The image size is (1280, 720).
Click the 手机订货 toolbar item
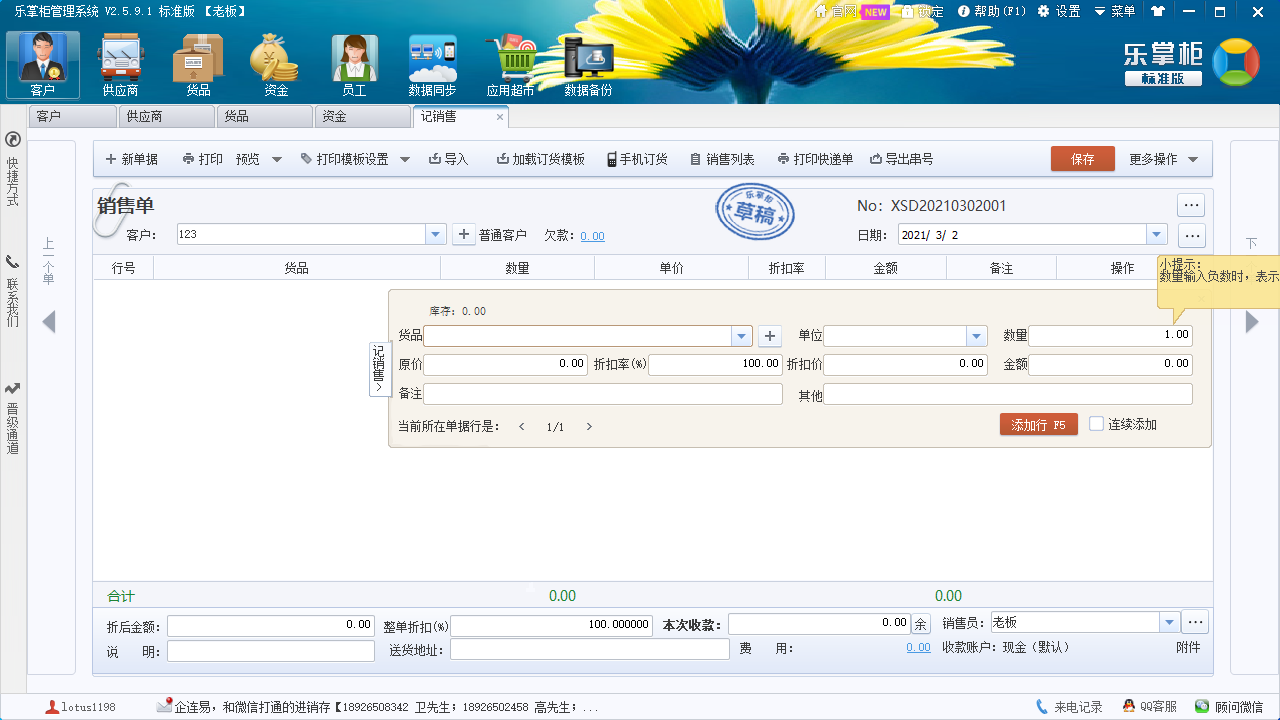637,158
